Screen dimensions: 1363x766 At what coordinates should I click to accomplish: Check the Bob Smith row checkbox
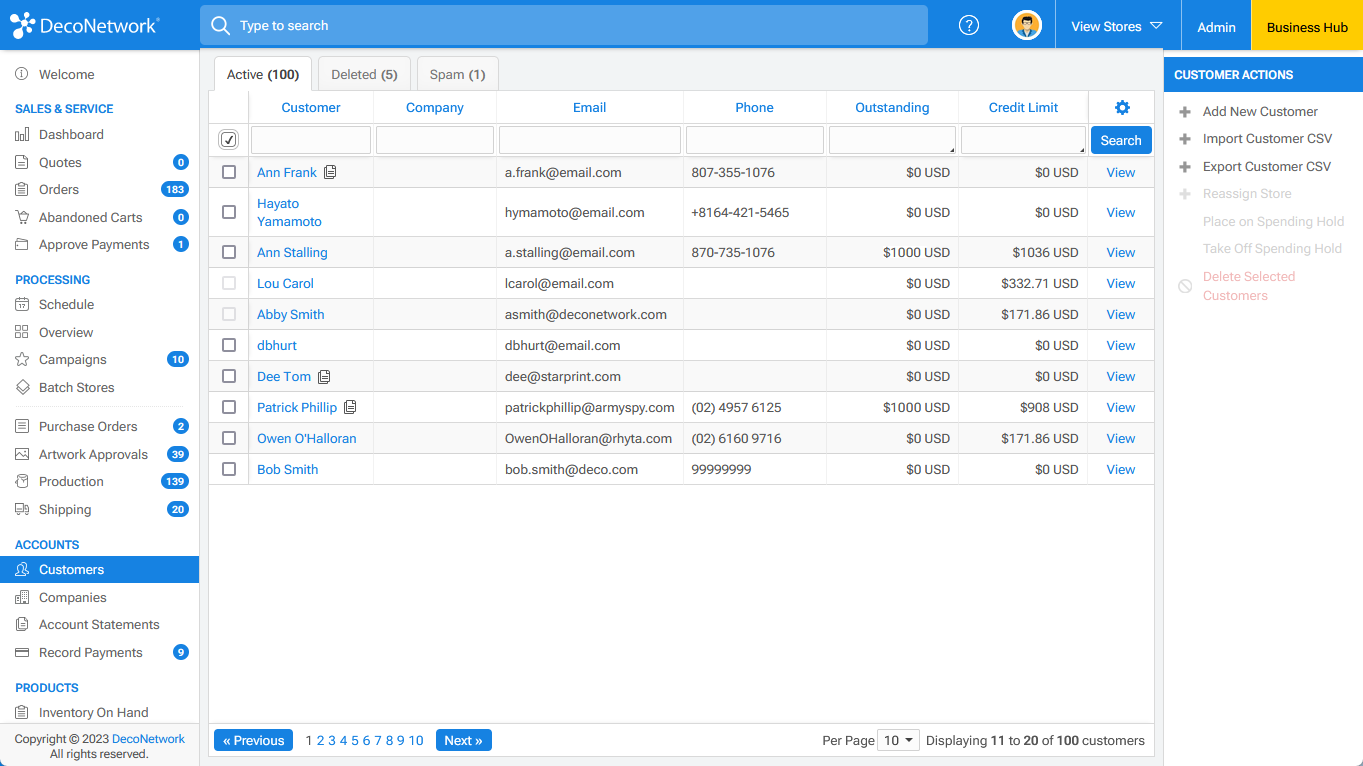pyautogui.click(x=229, y=469)
